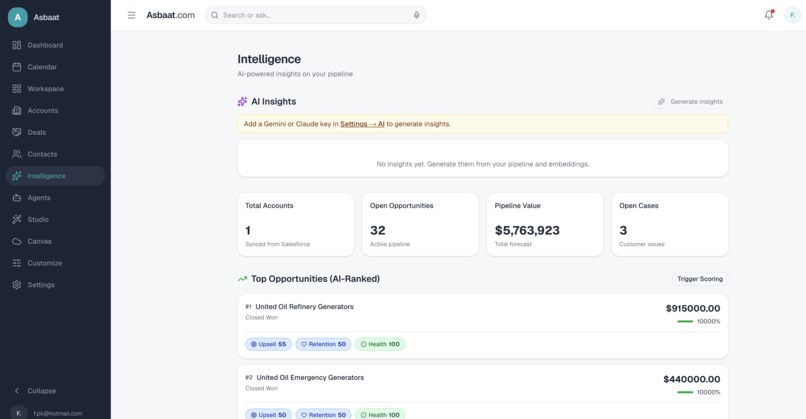Open the Studio menu item

tap(56, 219)
